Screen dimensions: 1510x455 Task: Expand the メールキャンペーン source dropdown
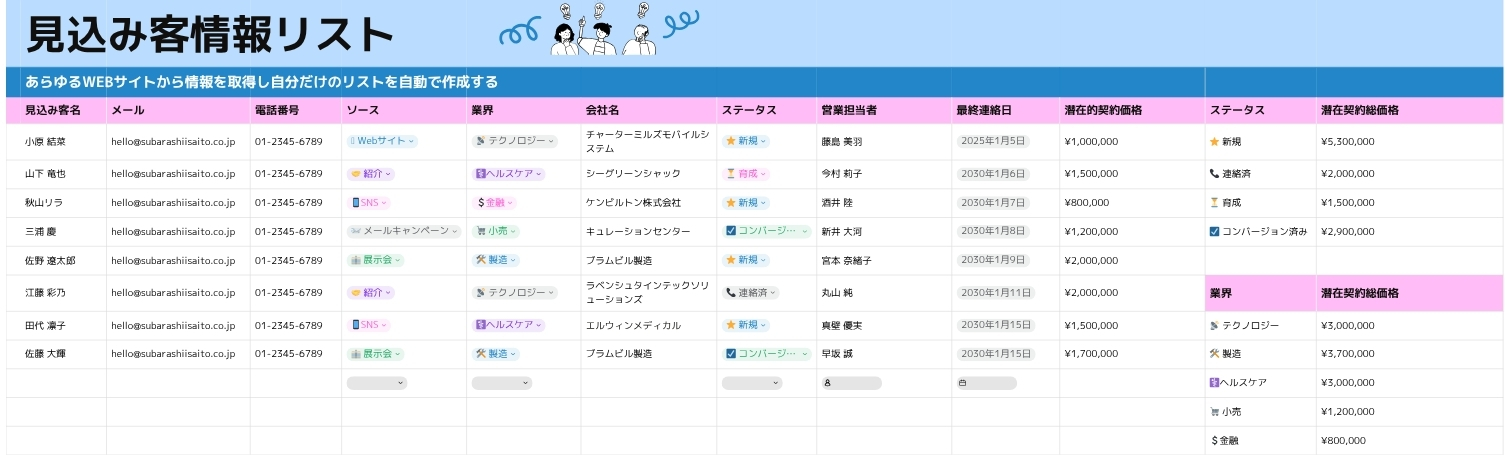click(x=398, y=231)
